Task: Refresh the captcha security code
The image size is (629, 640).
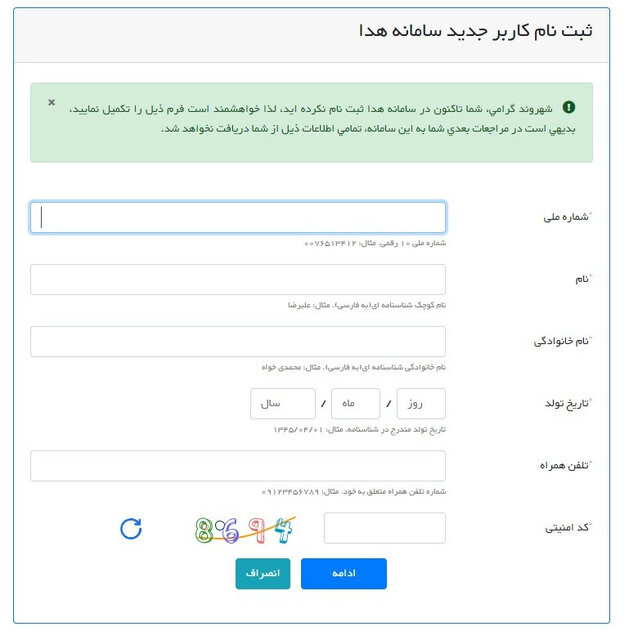Action: (x=131, y=528)
